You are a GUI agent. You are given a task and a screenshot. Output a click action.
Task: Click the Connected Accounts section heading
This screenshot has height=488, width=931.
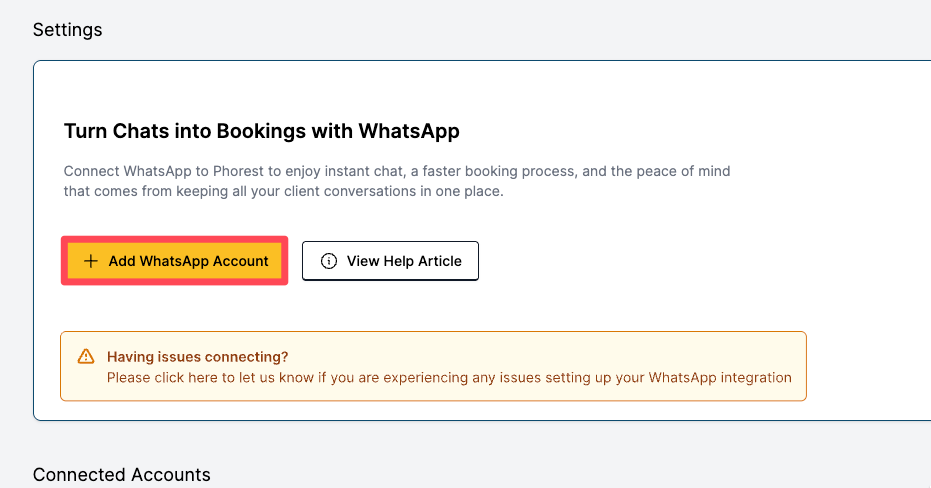point(122,475)
